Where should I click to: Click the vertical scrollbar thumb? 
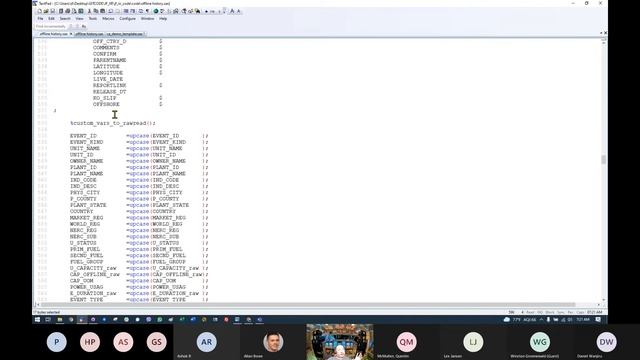[603, 160]
